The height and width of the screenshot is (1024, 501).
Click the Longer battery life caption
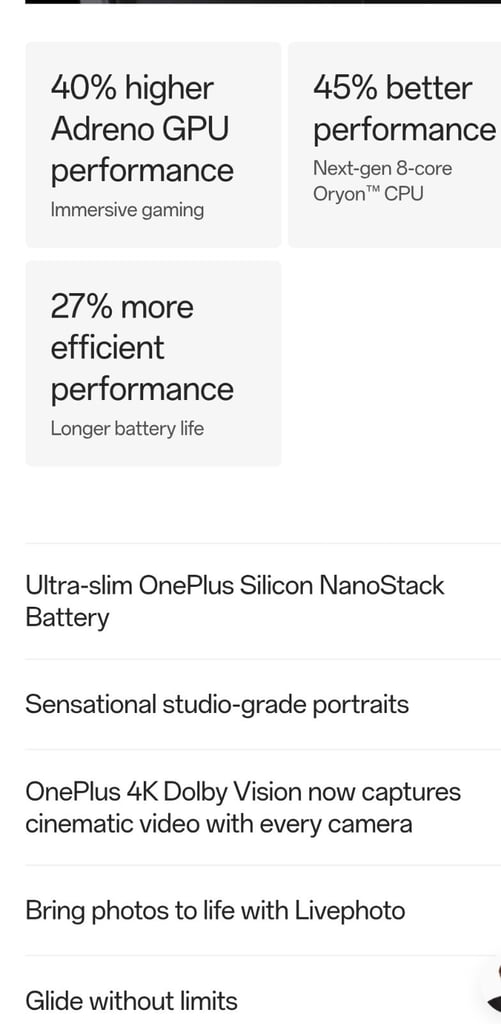click(127, 429)
